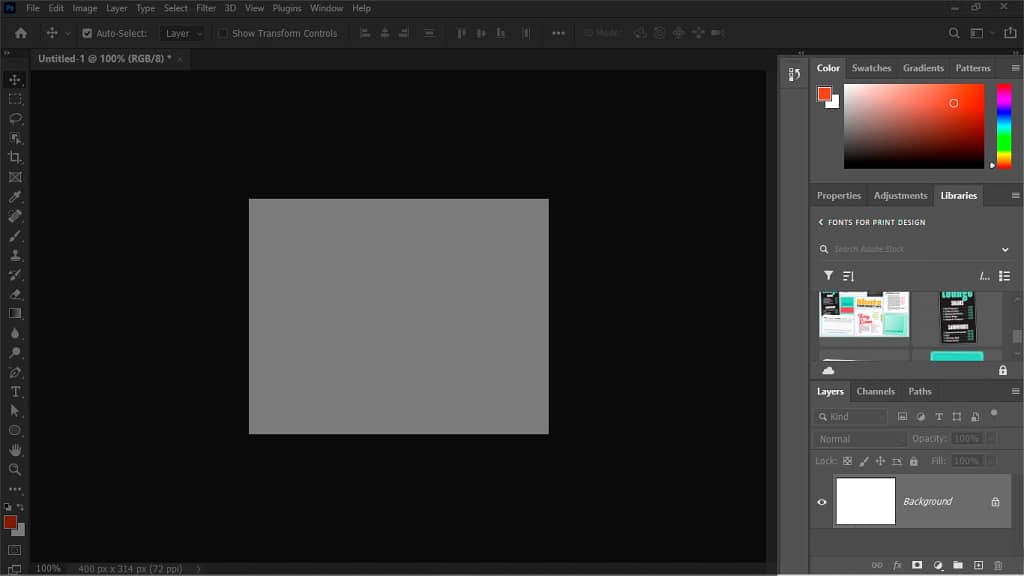Click the red foreground color swatch in Color panel

point(824,93)
